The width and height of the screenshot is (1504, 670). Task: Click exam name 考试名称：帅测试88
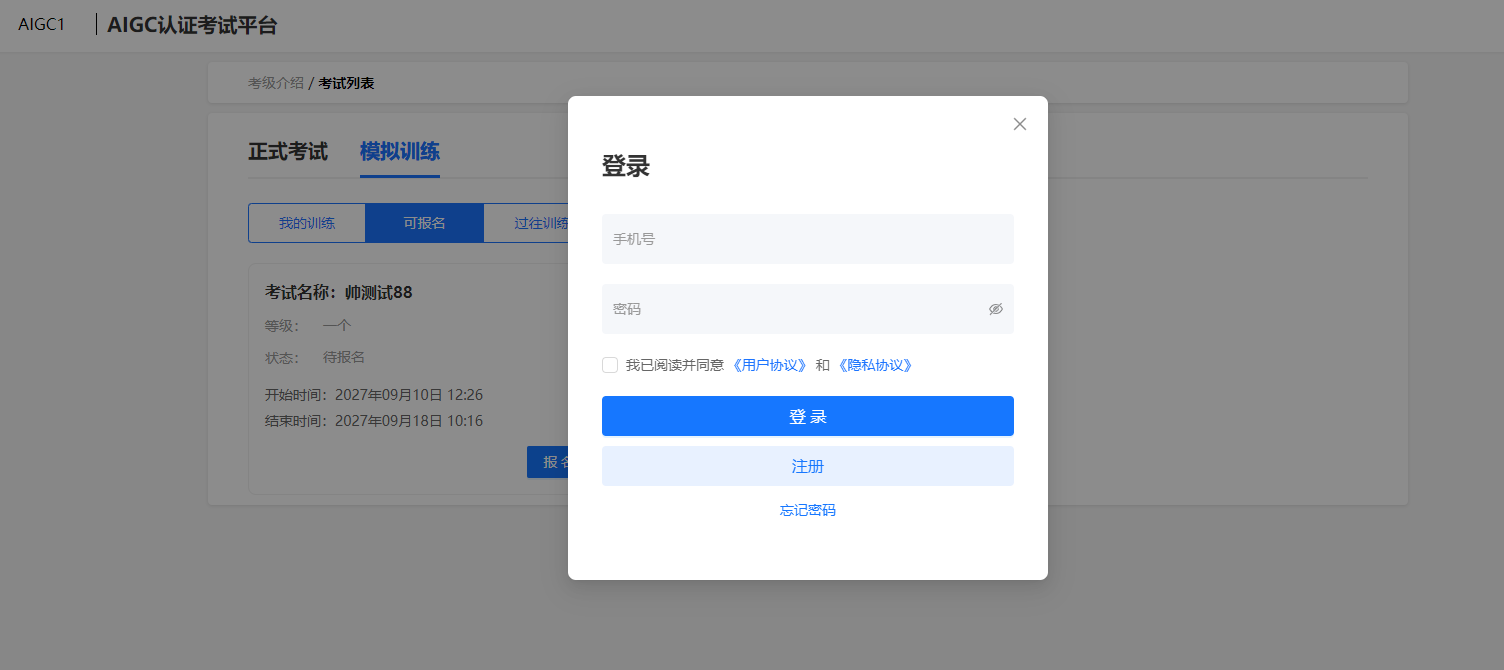pyautogui.click(x=339, y=293)
